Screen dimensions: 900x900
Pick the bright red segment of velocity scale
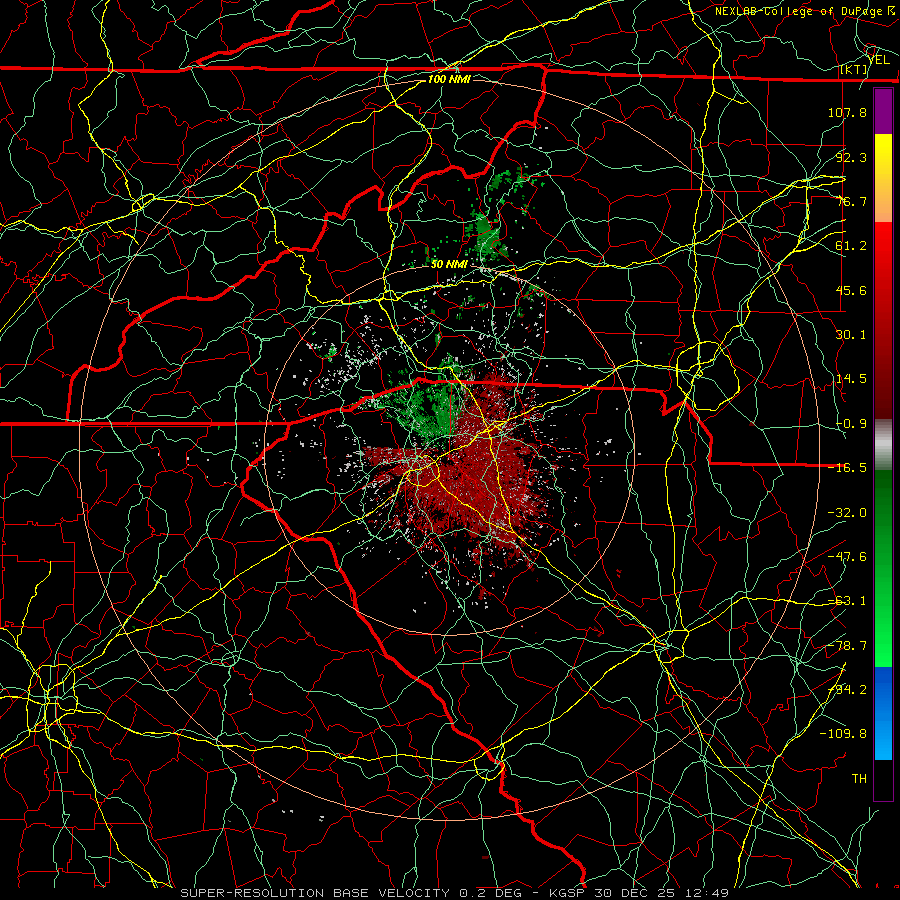[883, 320]
